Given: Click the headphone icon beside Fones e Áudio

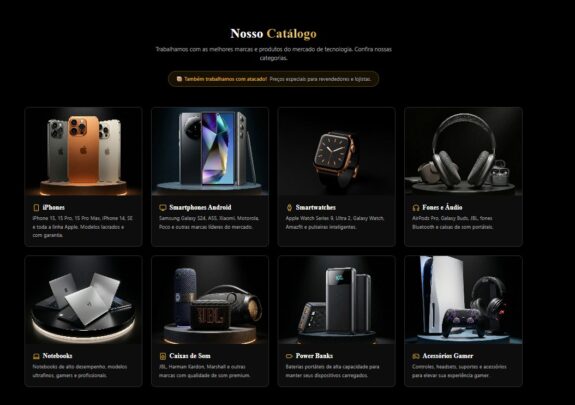Looking at the screenshot, I should (x=416, y=208).
